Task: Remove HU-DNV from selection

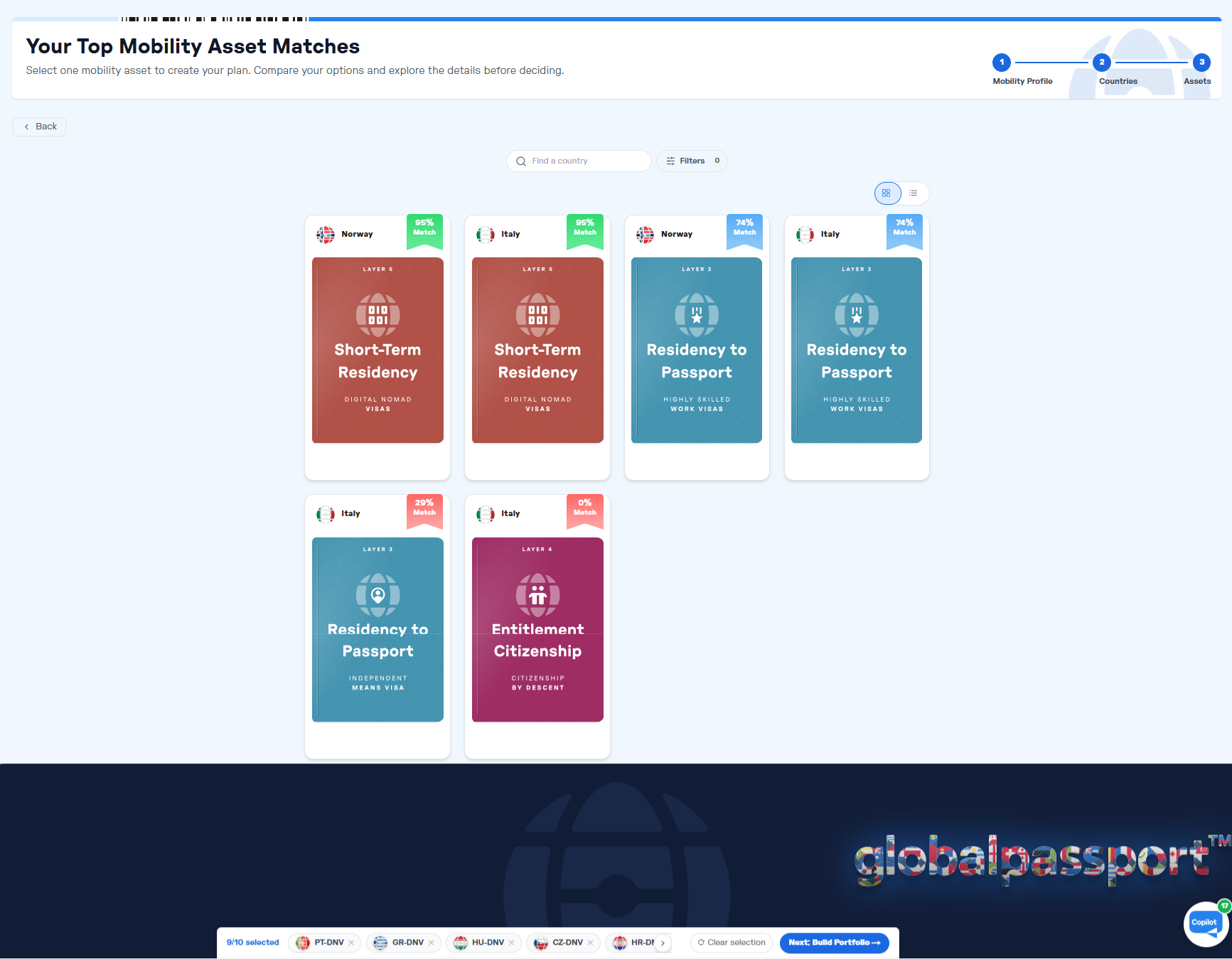Action: tap(511, 943)
